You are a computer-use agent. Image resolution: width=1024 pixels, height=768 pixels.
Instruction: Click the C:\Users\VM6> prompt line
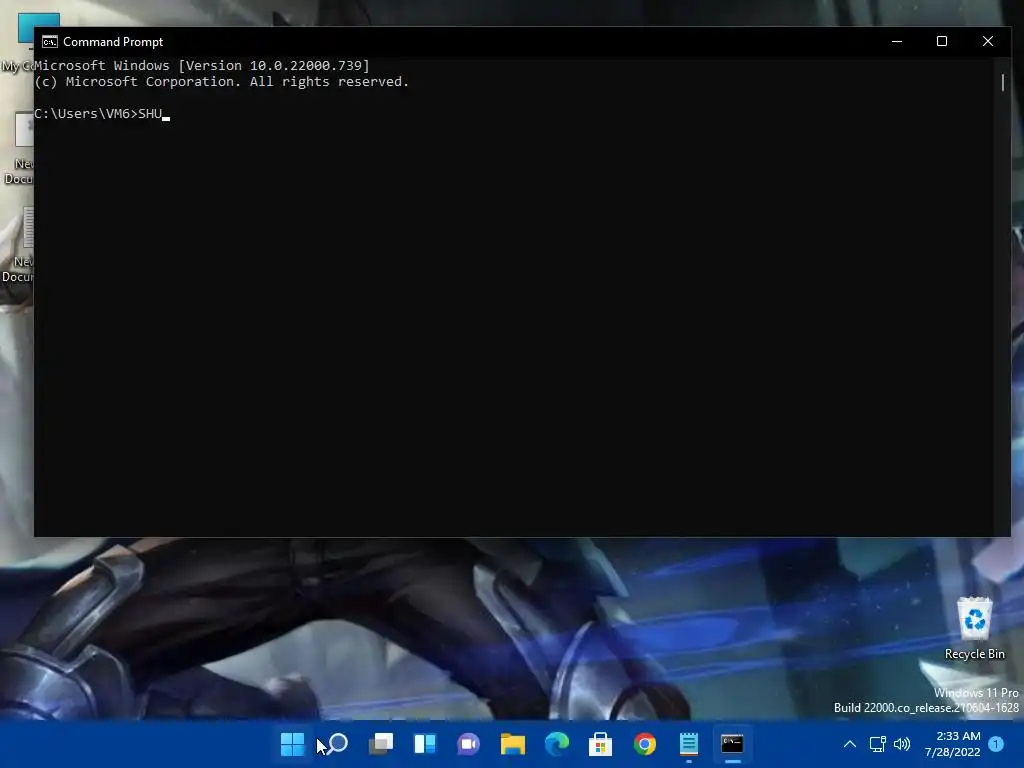(102, 114)
